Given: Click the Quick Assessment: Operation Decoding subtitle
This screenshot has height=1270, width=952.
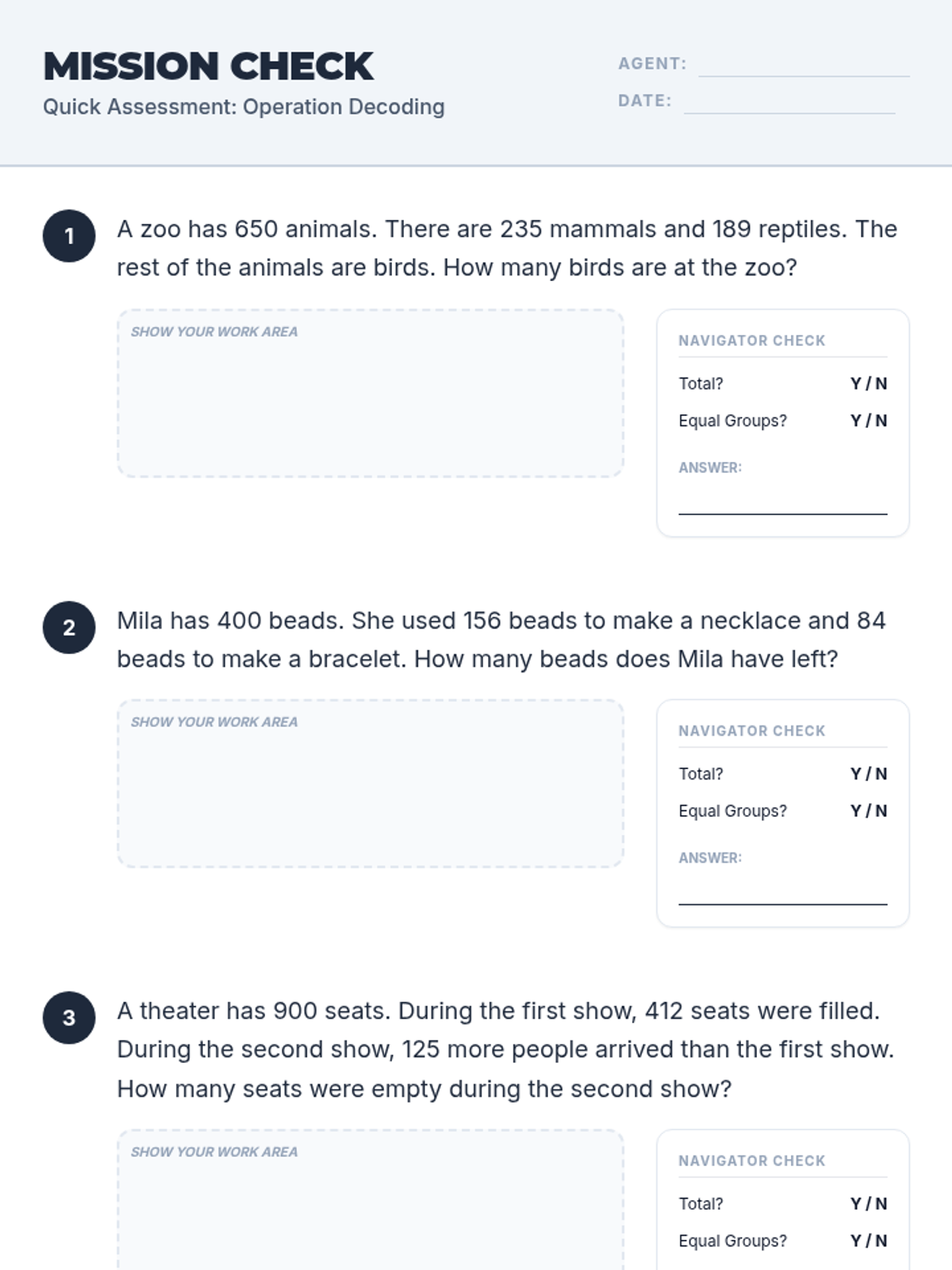Looking at the screenshot, I should coord(244,107).
